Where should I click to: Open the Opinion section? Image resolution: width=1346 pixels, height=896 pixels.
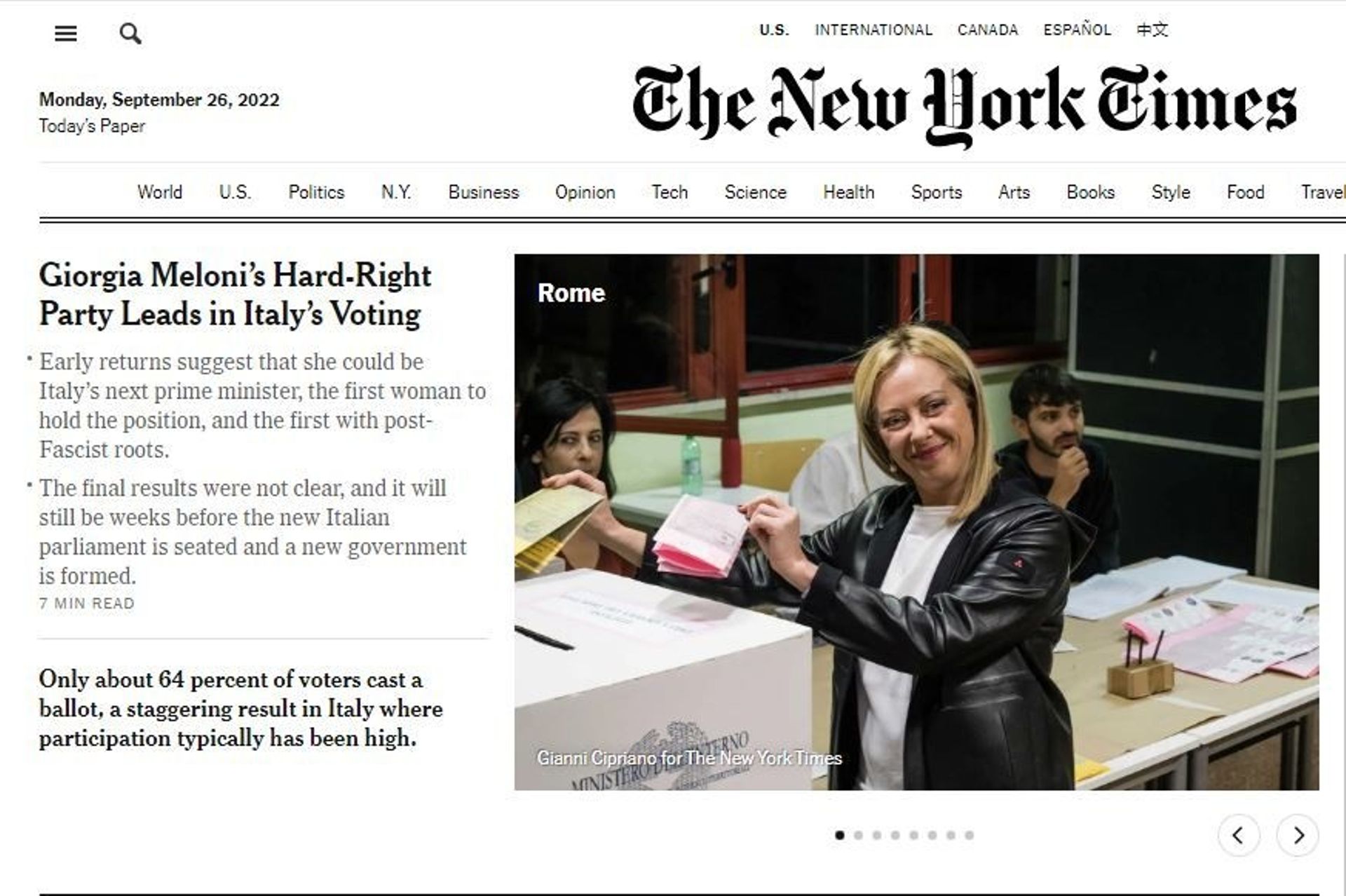coord(585,192)
